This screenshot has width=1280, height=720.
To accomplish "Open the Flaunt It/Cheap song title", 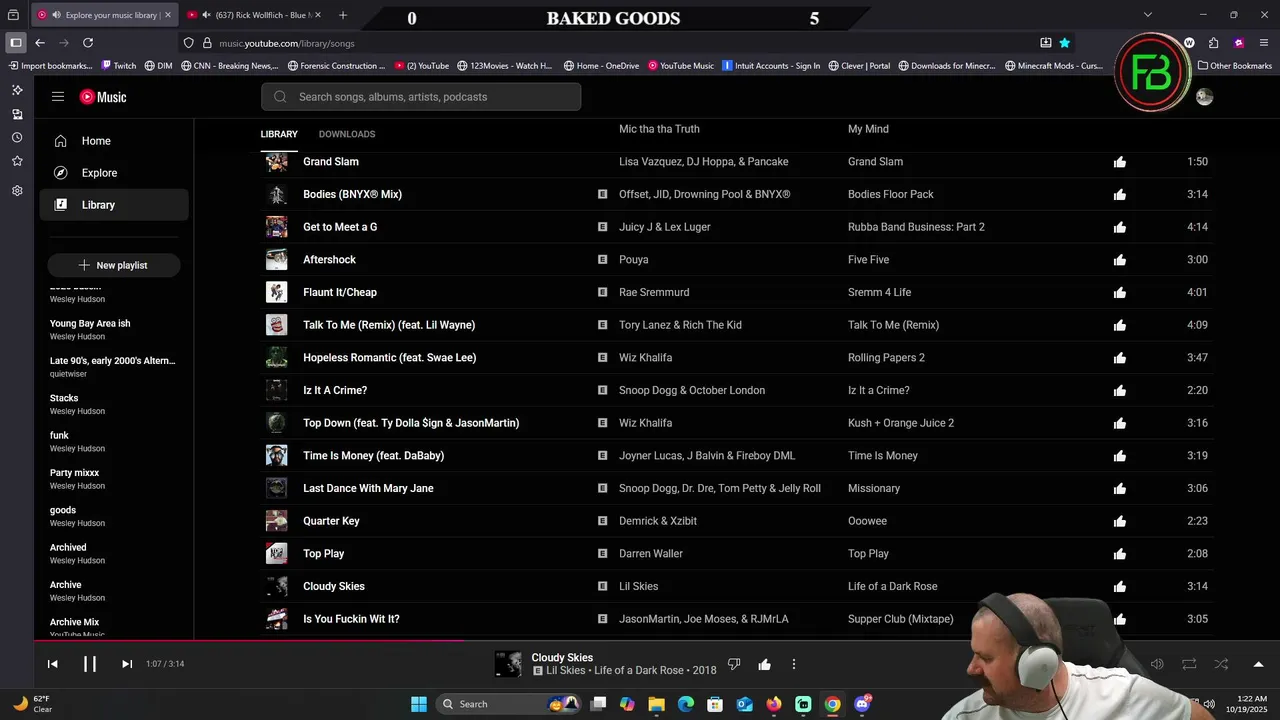I will pyautogui.click(x=340, y=292).
